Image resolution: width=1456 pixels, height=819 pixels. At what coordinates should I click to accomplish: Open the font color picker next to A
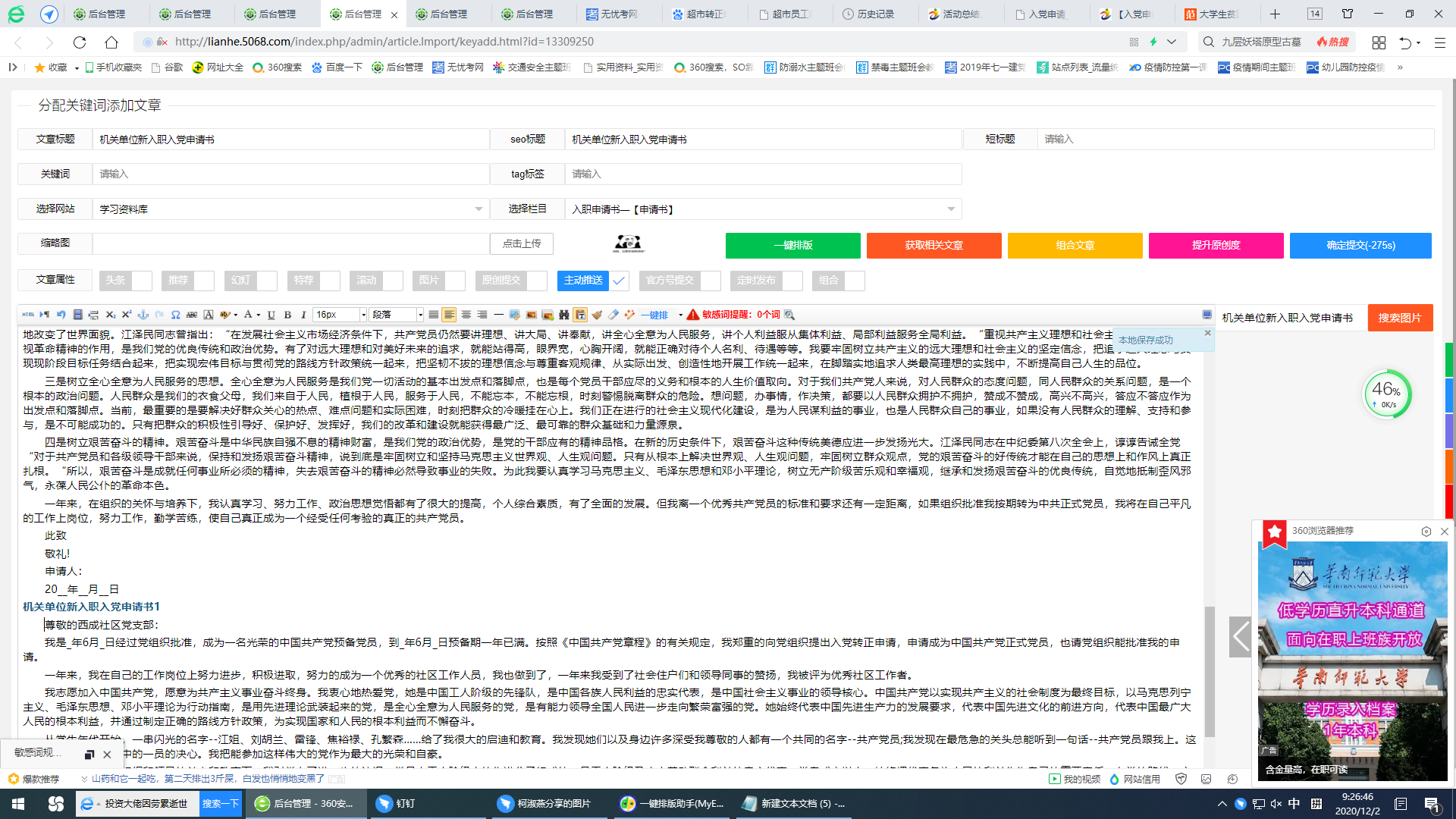coord(258,314)
